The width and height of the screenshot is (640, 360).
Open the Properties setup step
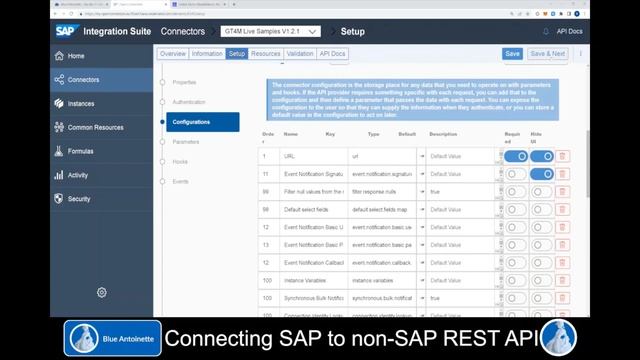coord(184,82)
